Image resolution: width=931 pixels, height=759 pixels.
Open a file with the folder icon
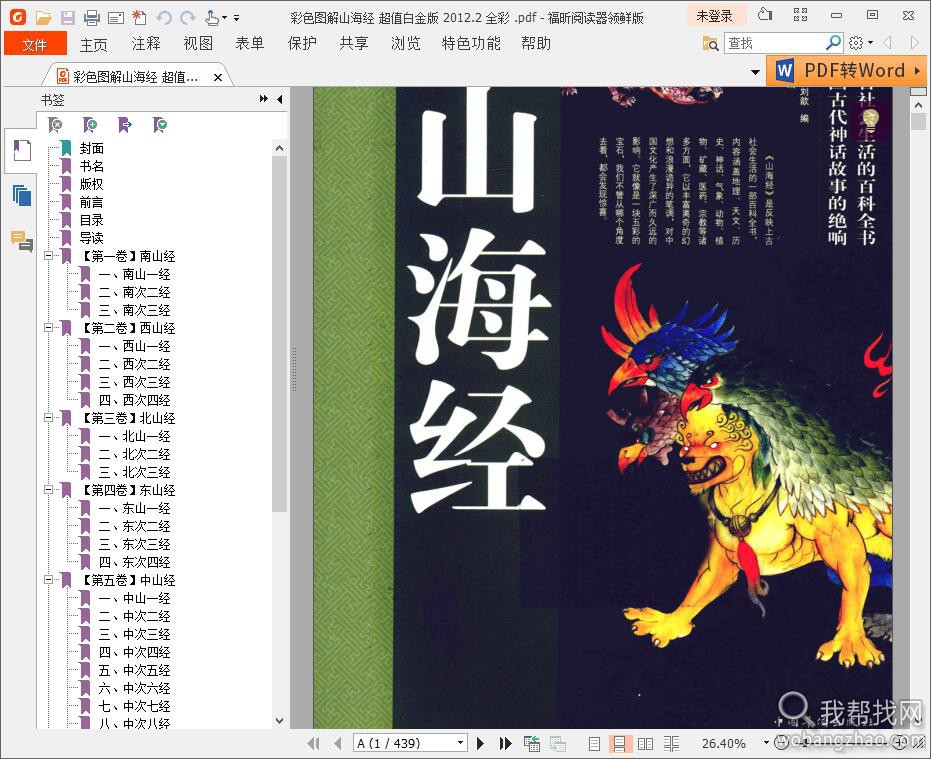43,17
